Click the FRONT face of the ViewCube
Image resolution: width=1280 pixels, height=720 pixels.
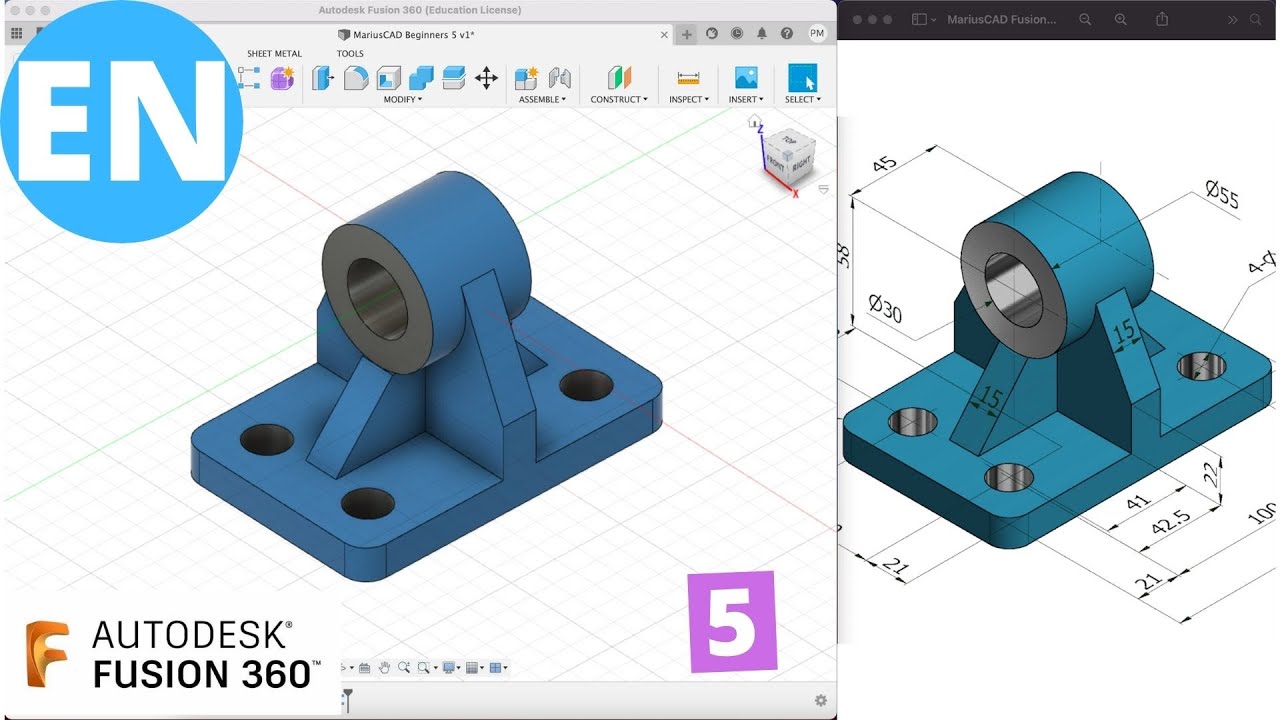pyautogui.click(x=776, y=161)
